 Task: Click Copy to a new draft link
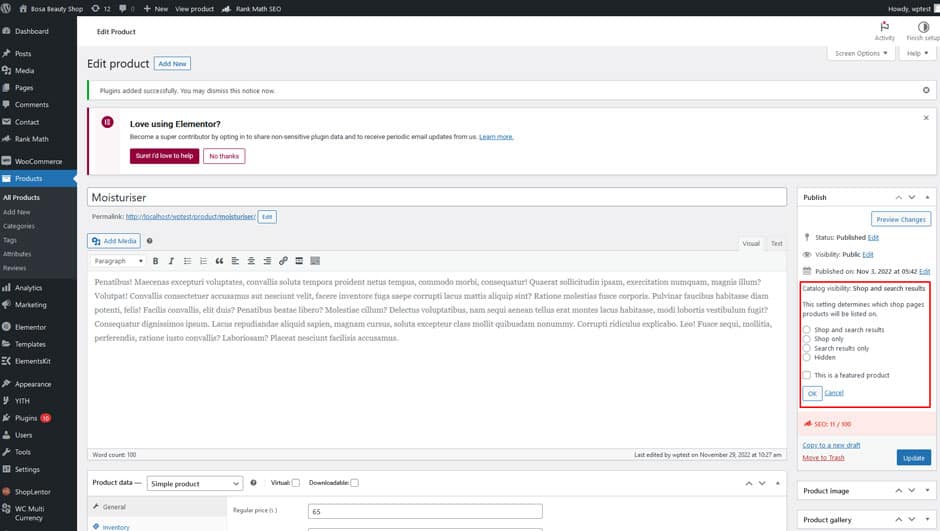(831, 445)
